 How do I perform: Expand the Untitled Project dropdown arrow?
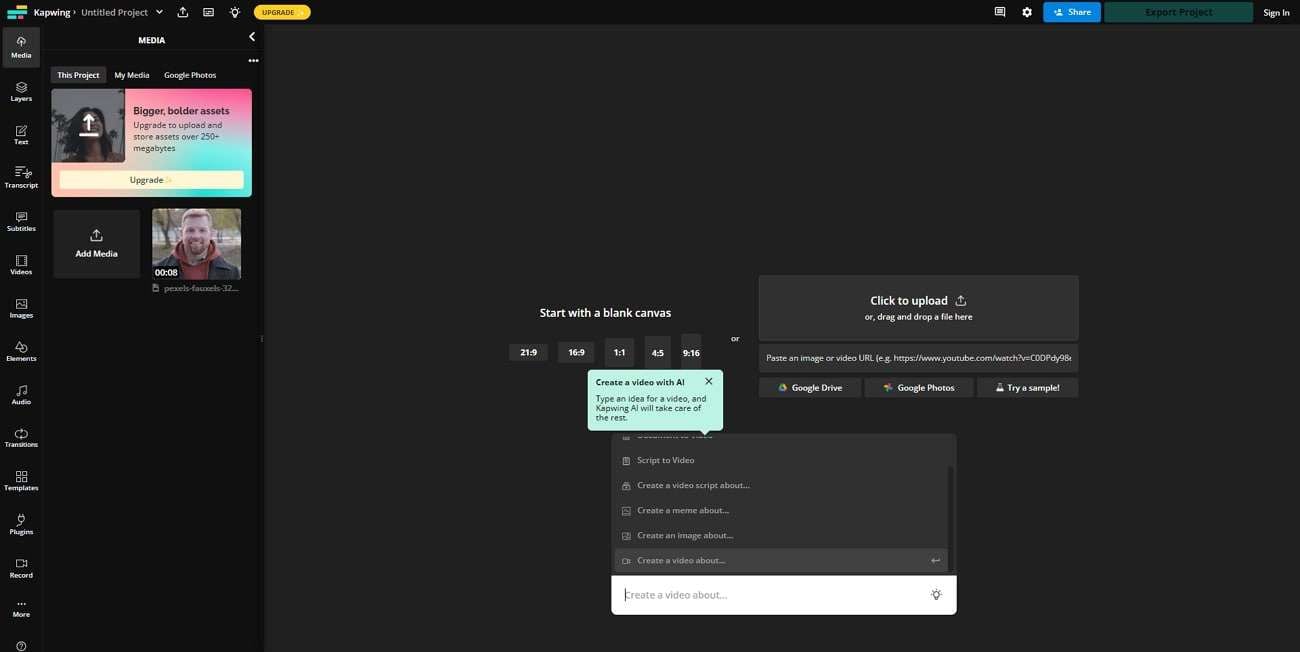pos(159,12)
